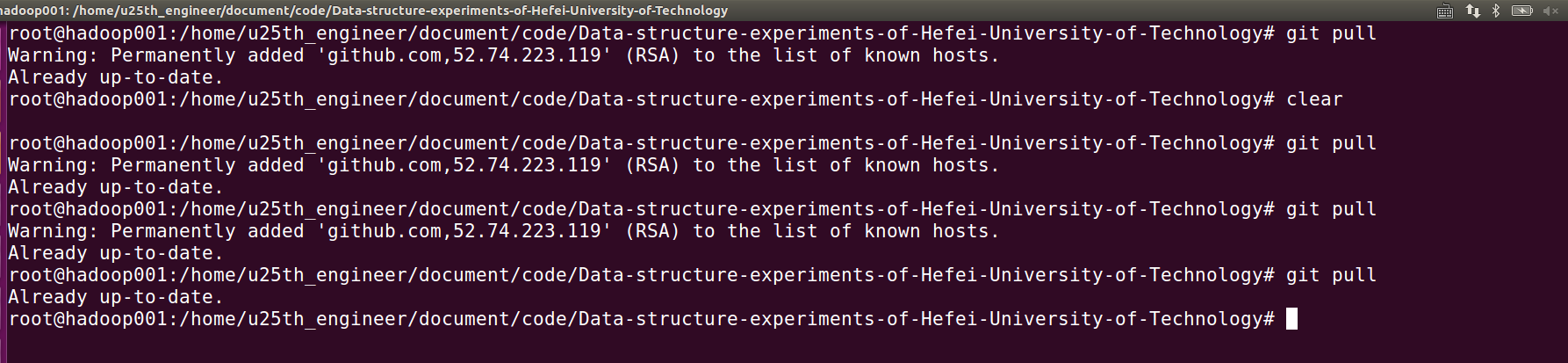Open the muted sound volume indicator
Screen dimensions: 1568x363
pyautogui.click(x=1552, y=11)
